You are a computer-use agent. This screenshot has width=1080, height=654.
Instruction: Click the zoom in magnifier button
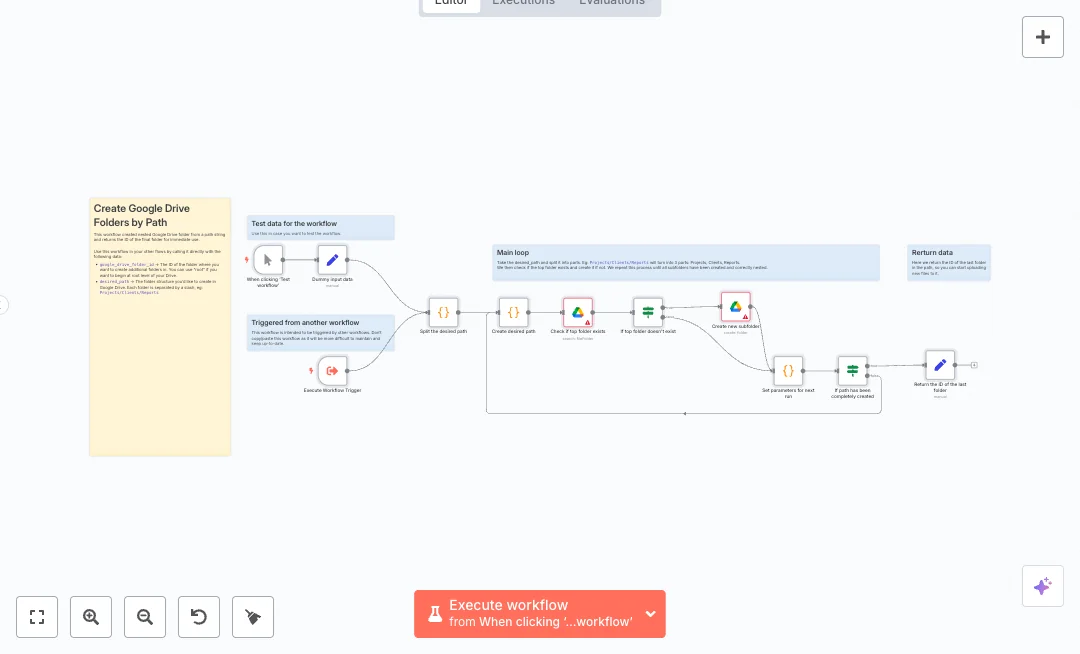(91, 617)
